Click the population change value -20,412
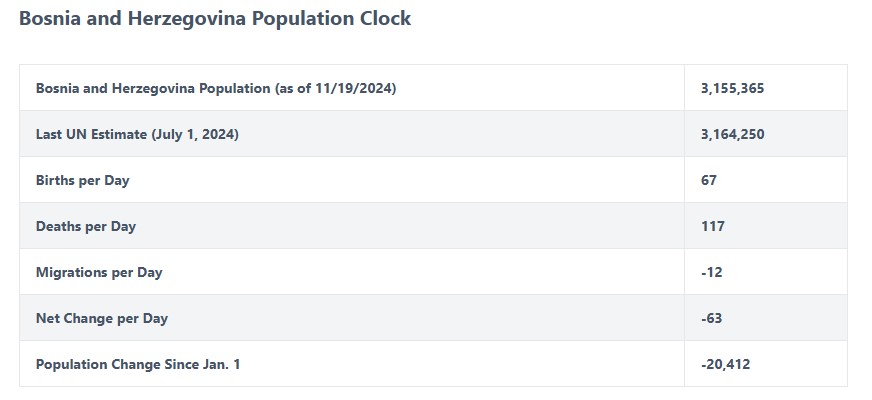This screenshot has width=872, height=400. [x=726, y=364]
